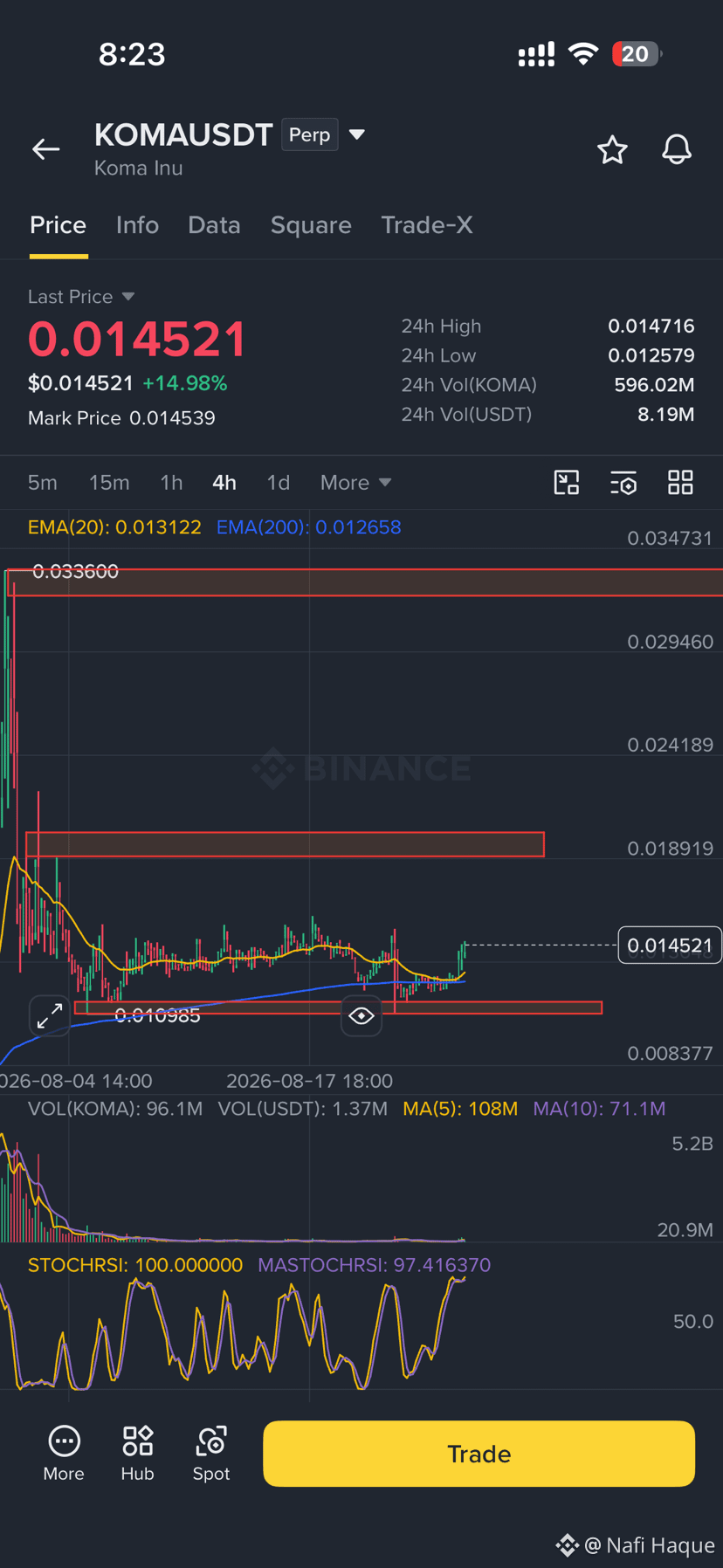Toggle chart drawings visibility with the eye icon
The image size is (723, 1568).
coord(361,1015)
